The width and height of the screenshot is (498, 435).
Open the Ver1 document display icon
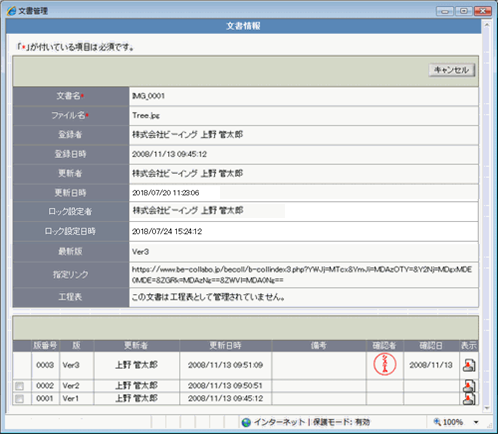click(469, 399)
